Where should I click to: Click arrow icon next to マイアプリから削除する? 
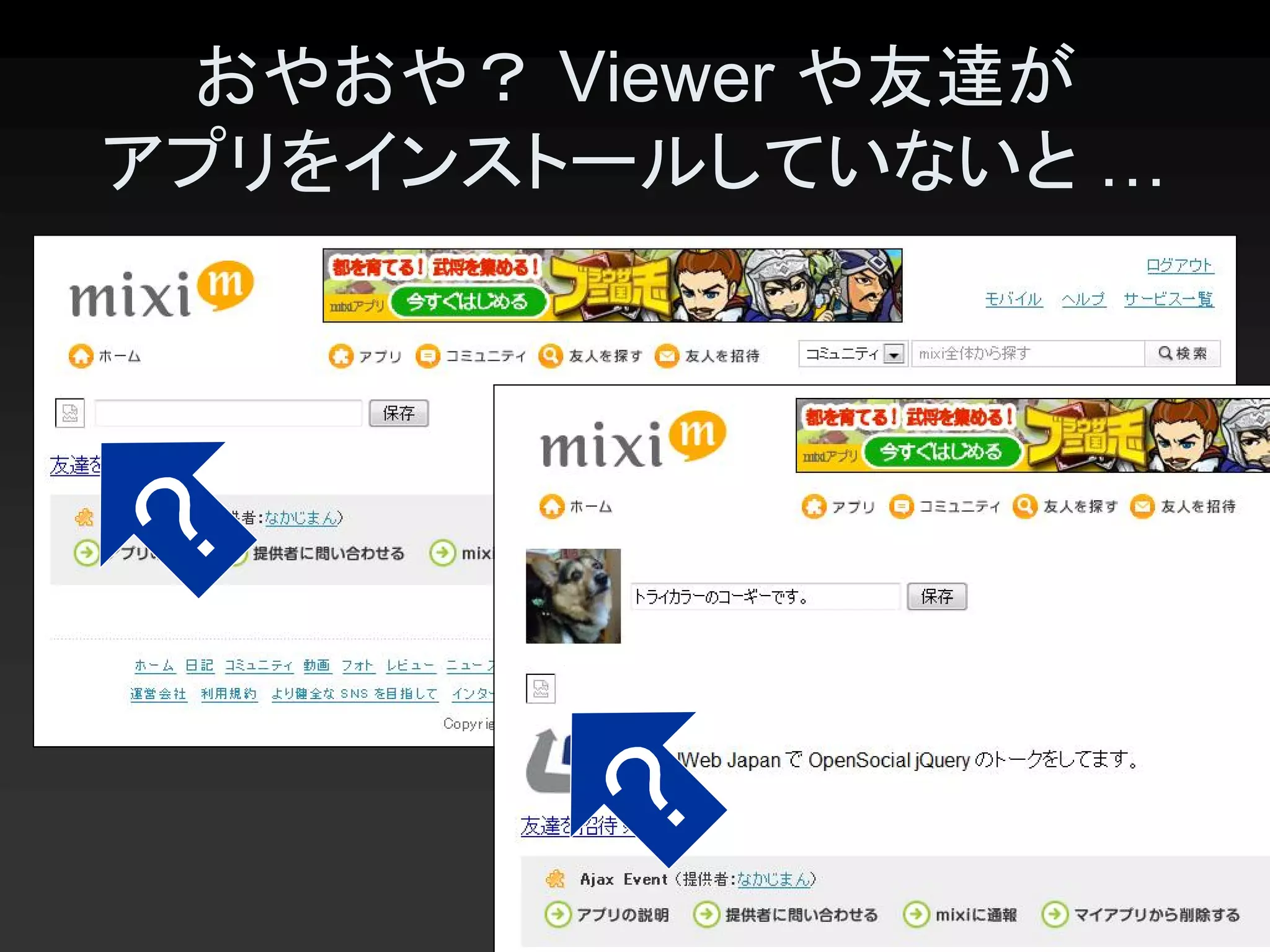click(1055, 914)
